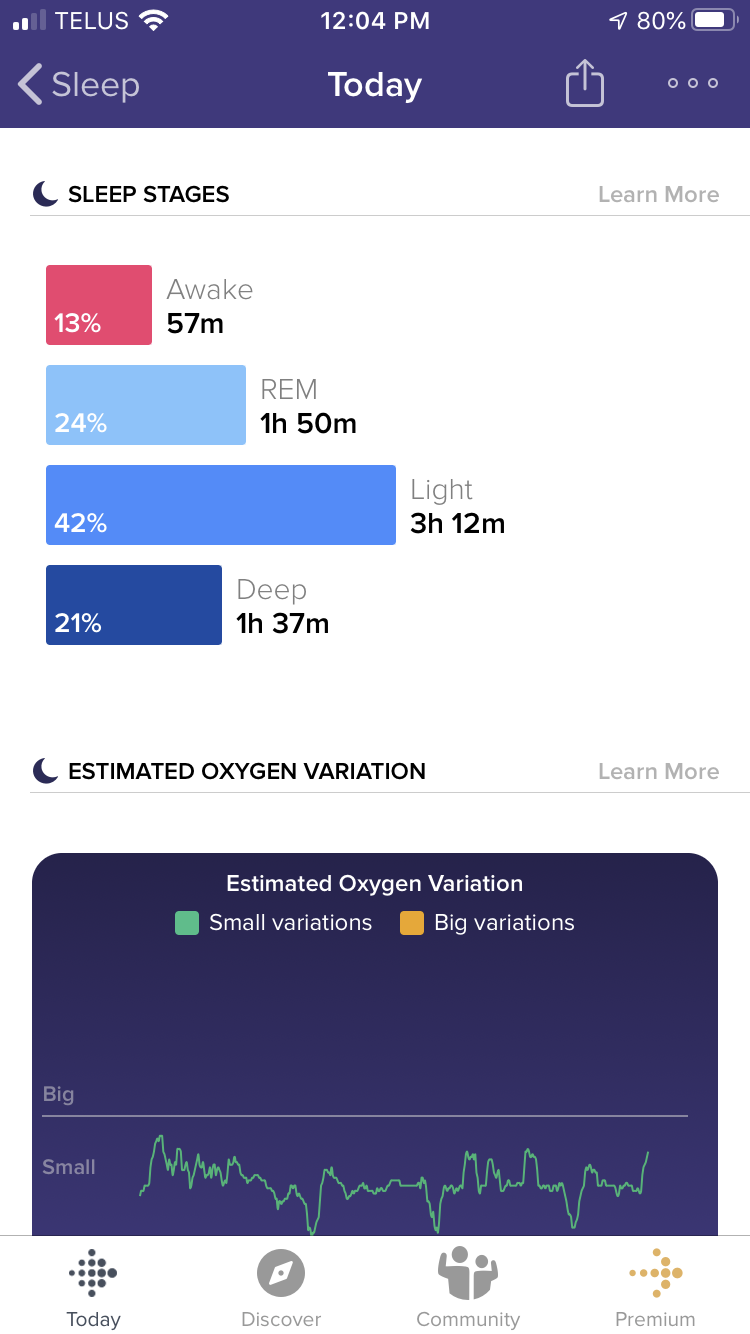
Task: Tap the moon icon beside Sleep Stages
Action: point(45,194)
